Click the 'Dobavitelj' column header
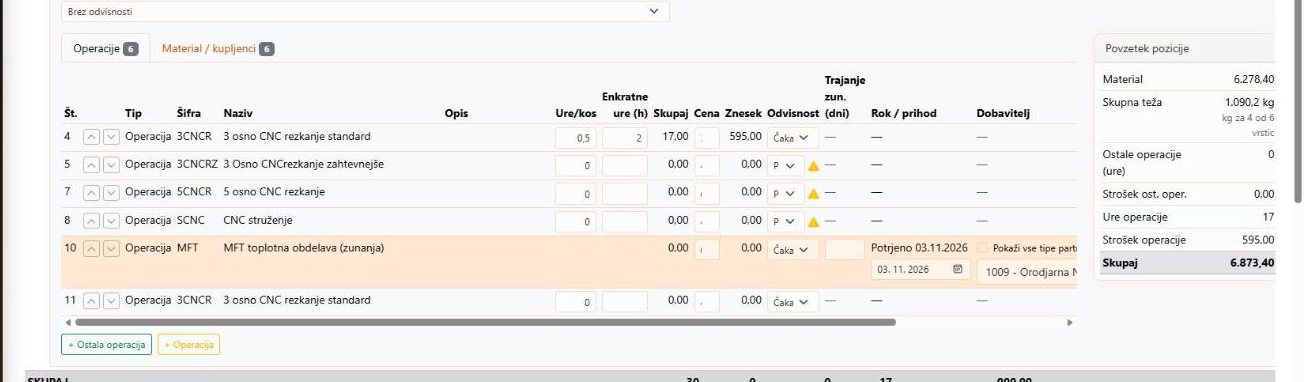The image size is (1304, 382). tap(1003, 113)
